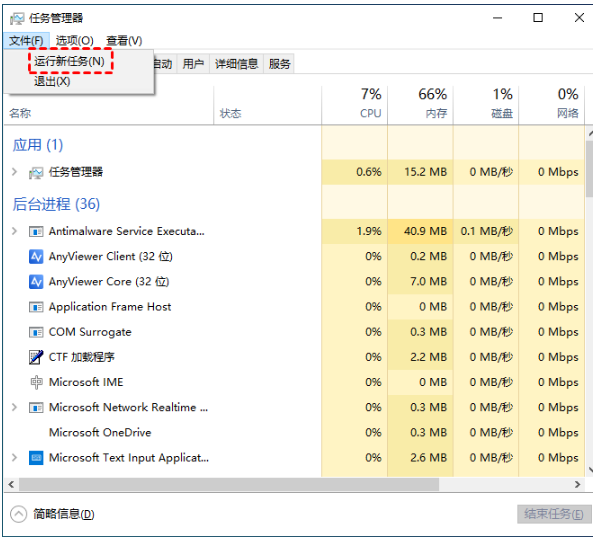Expand the Antimalware Service Executable entry
Viewport: 593px width, 540px height.
(x=14, y=231)
